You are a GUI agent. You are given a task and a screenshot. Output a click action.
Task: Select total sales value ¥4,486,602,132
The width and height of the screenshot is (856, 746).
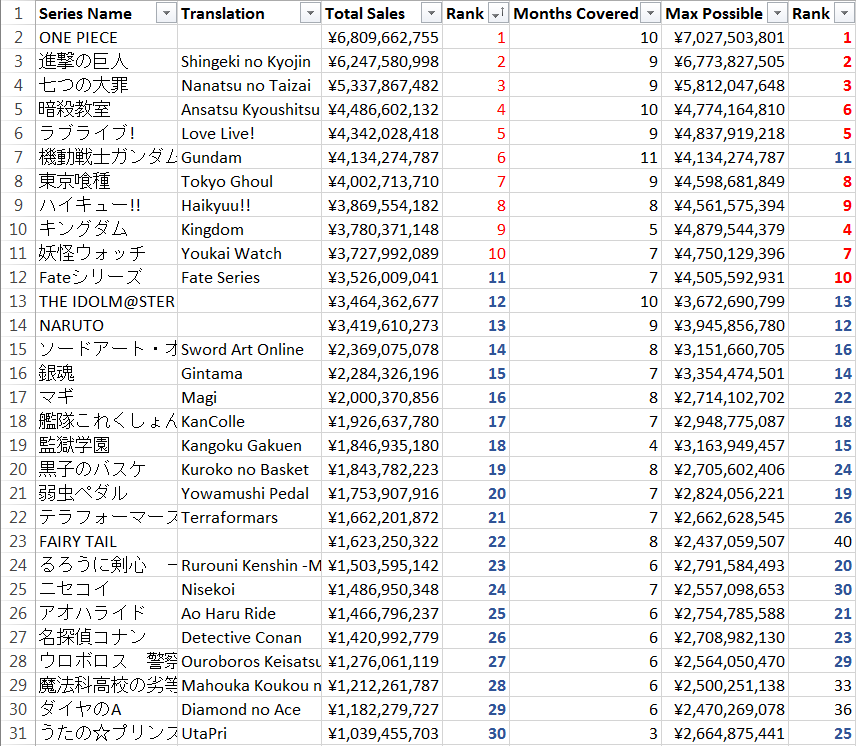point(382,110)
